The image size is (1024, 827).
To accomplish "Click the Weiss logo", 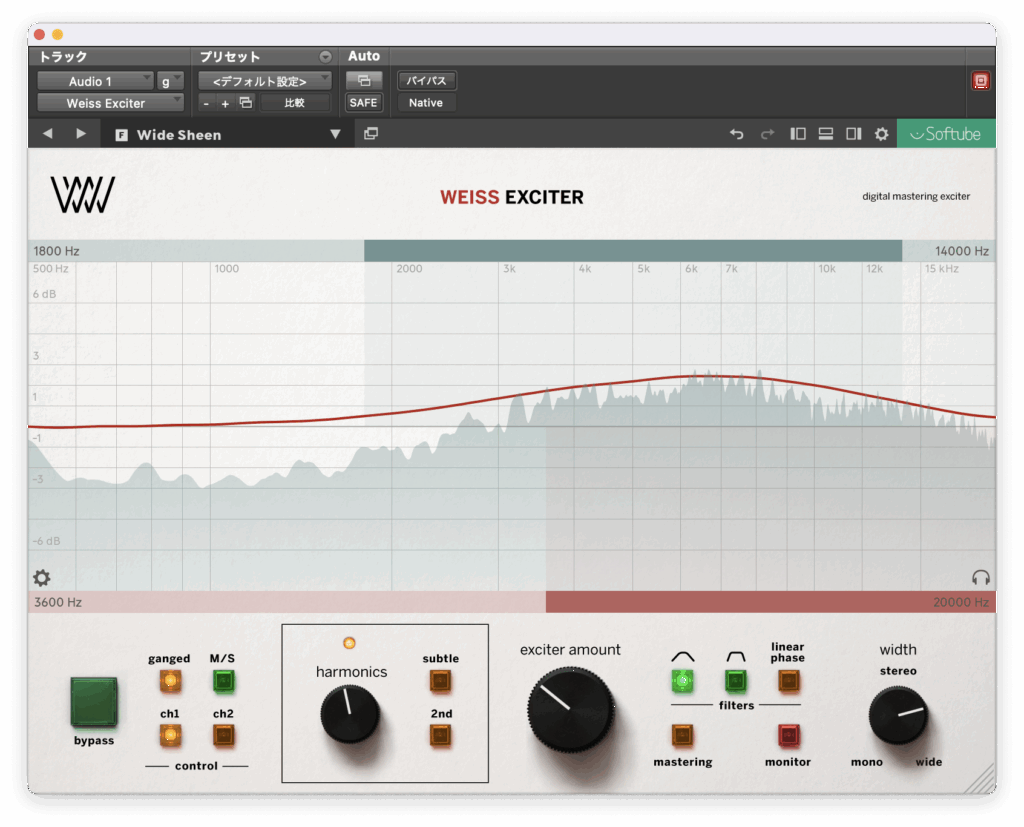I will [83, 195].
